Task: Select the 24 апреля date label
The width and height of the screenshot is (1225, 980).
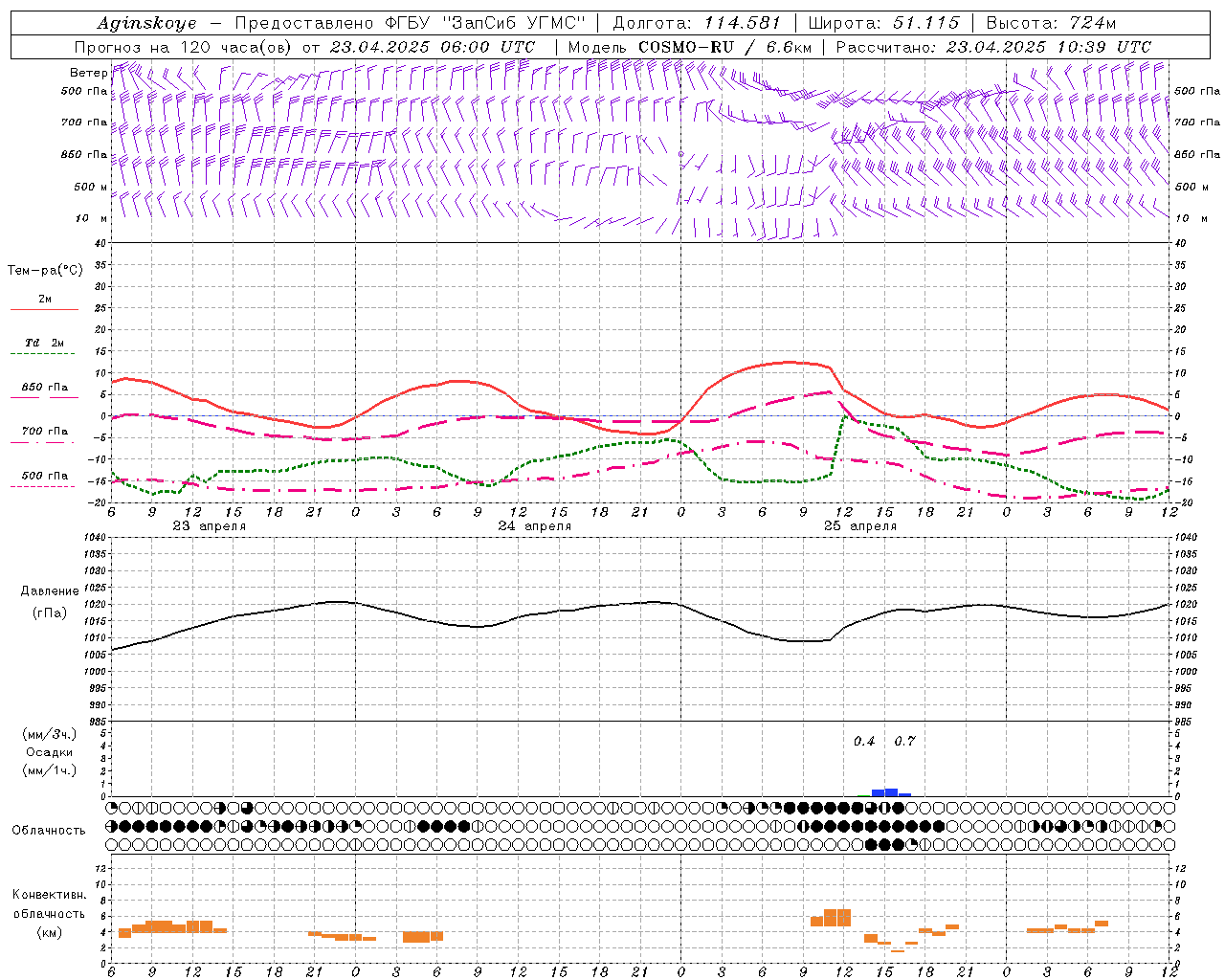Action: [x=534, y=526]
